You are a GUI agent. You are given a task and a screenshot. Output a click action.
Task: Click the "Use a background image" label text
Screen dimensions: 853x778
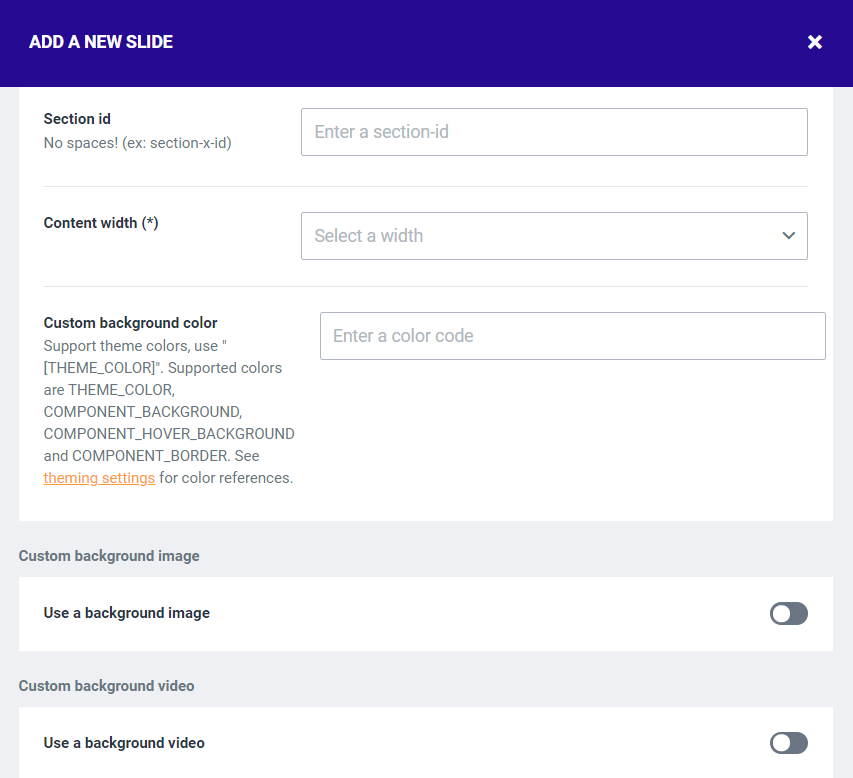point(126,613)
